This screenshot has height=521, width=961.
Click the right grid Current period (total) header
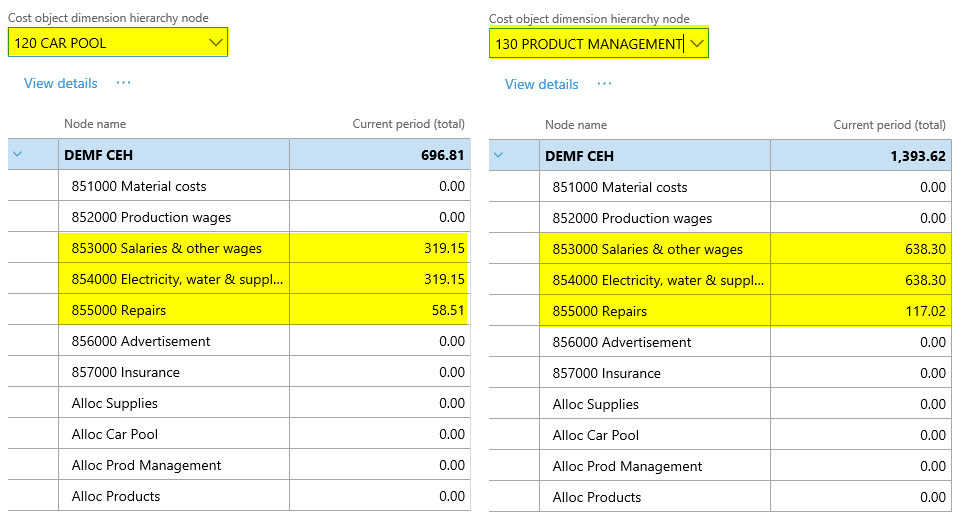pos(889,125)
